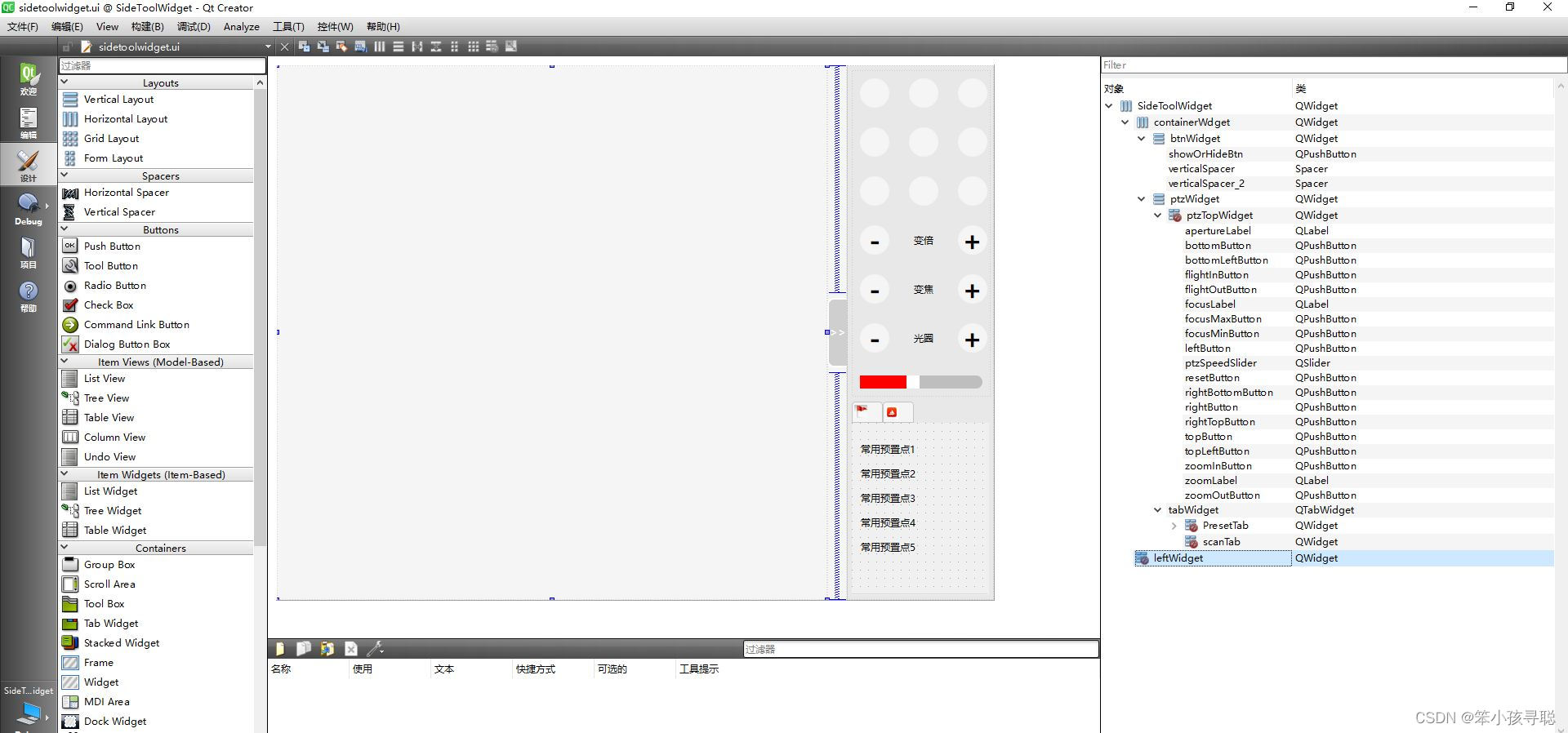The width and height of the screenshot is (1568, 733).
Task: Apply grid layout from toolbar
Action: [x=474, y=47]
